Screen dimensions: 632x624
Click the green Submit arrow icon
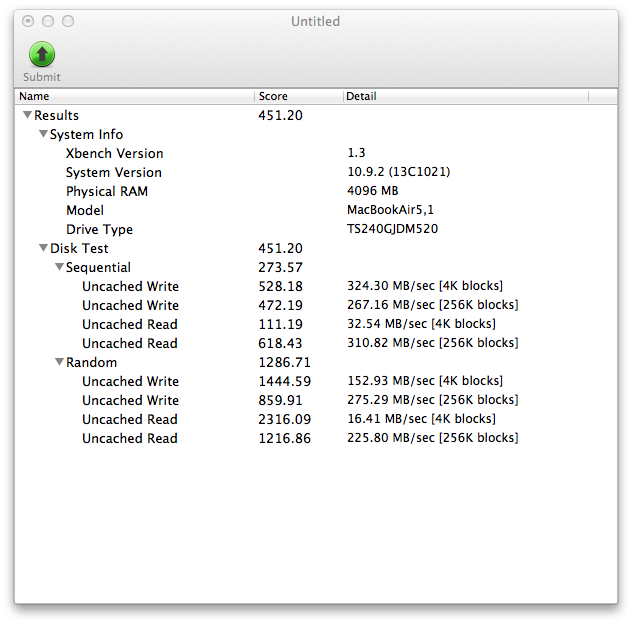42,54
